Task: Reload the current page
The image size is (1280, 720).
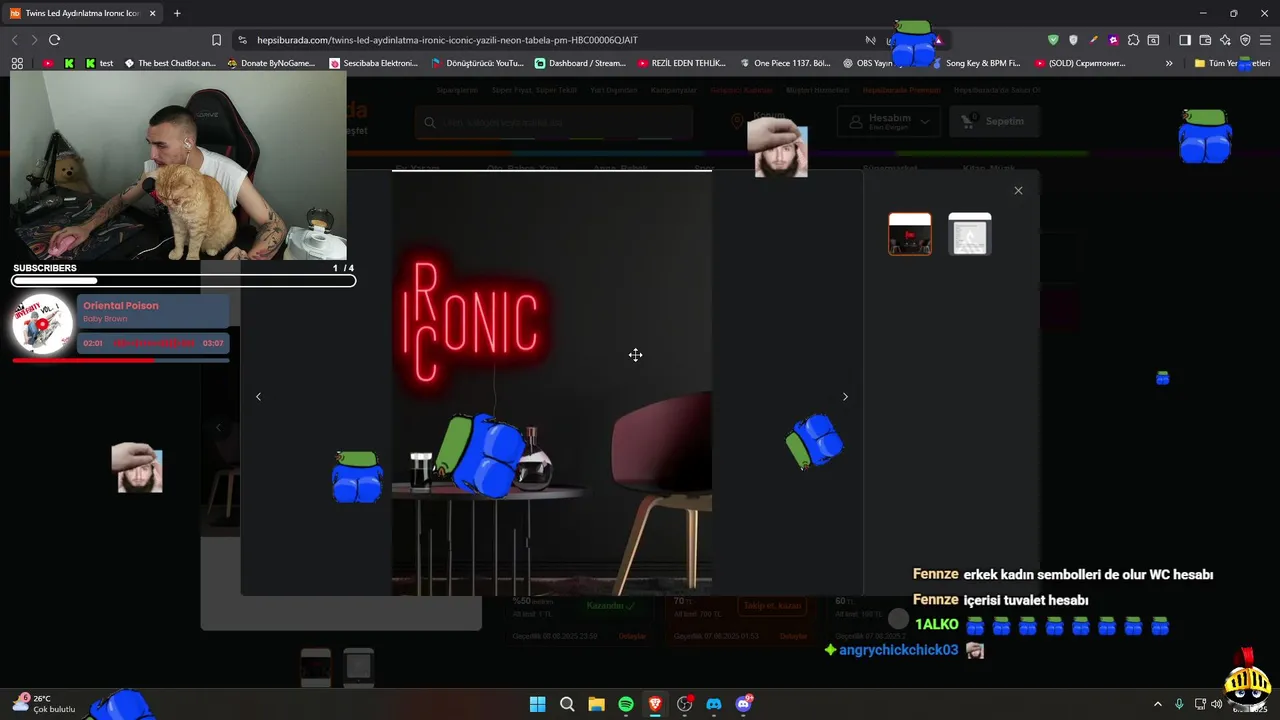Action: pyautogui.click(x=54, y=40)
